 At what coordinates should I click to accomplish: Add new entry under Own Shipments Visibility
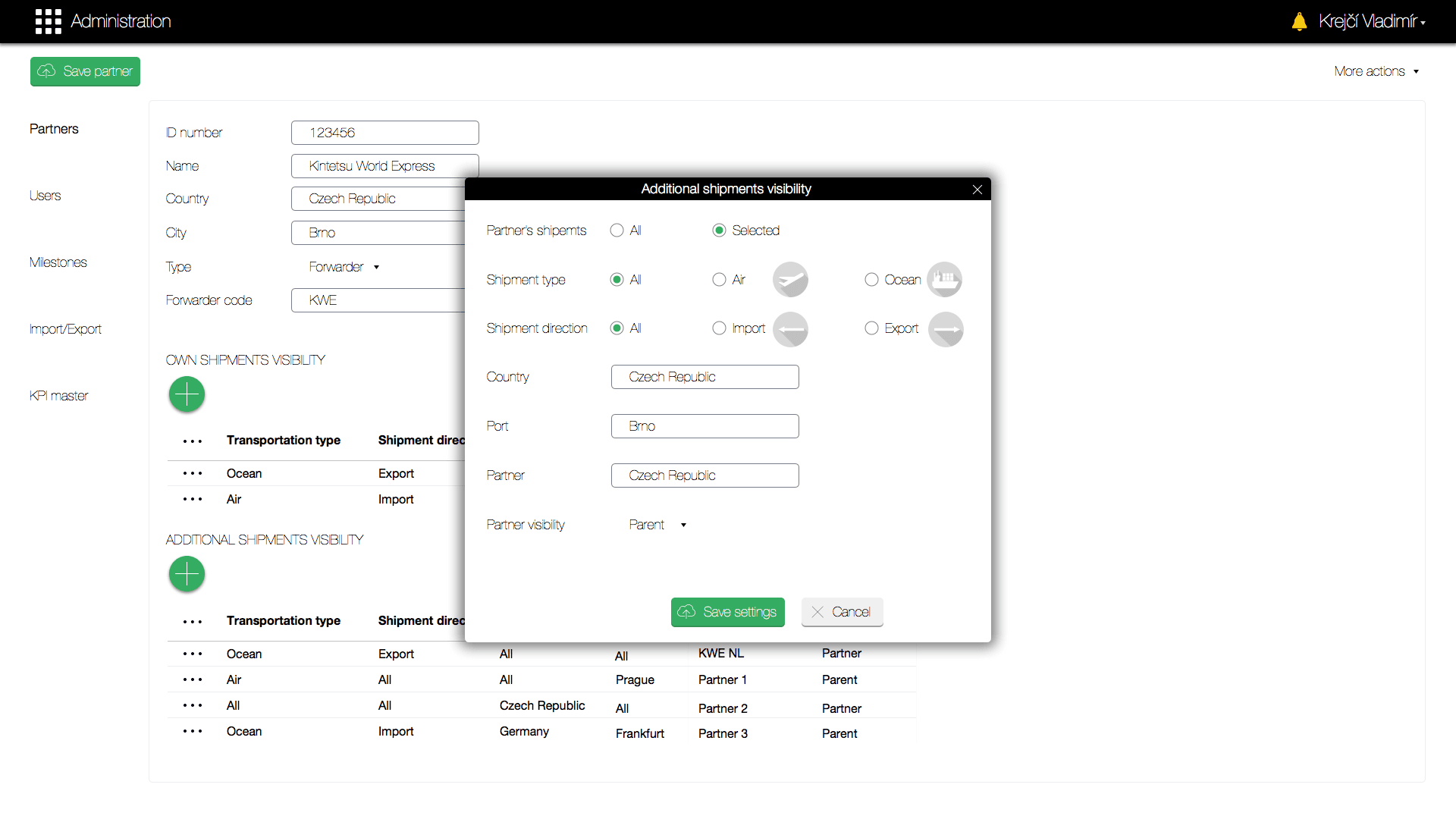tap(187, 394)
